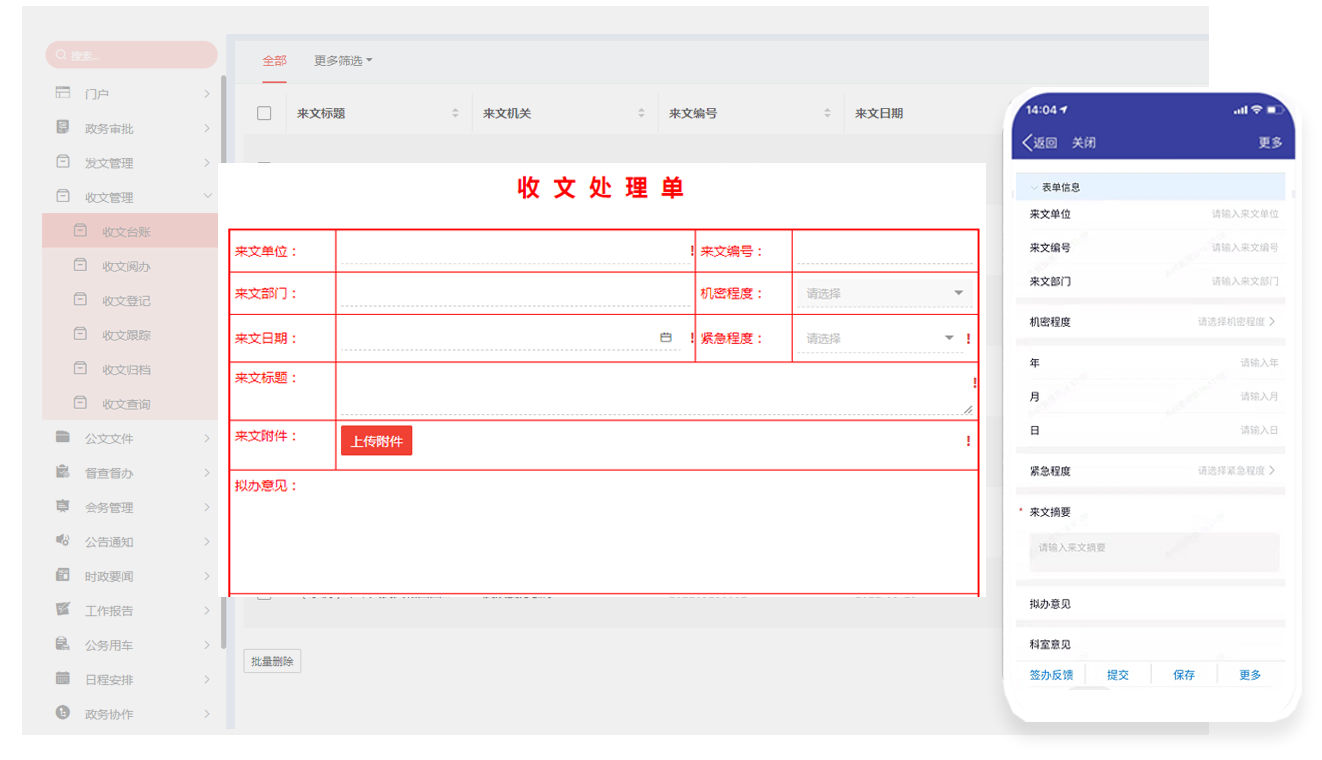Viewport: 1322px width, 760px height.
Task: Tap 请输入来文摘要 text box on phone
Action: (x=1154, y=551)
